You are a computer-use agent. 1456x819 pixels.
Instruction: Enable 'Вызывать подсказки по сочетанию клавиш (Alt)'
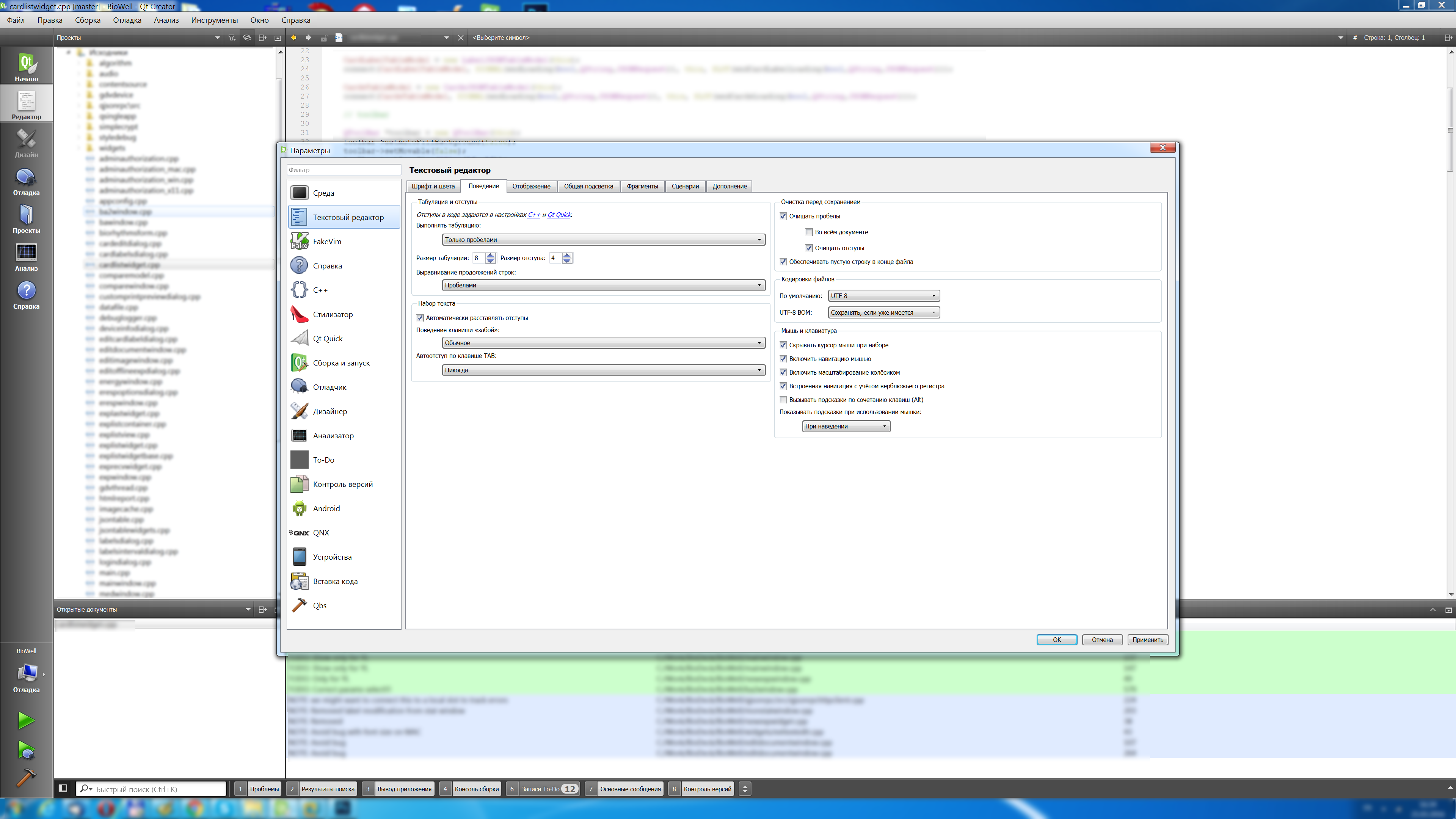click(783, 400)
